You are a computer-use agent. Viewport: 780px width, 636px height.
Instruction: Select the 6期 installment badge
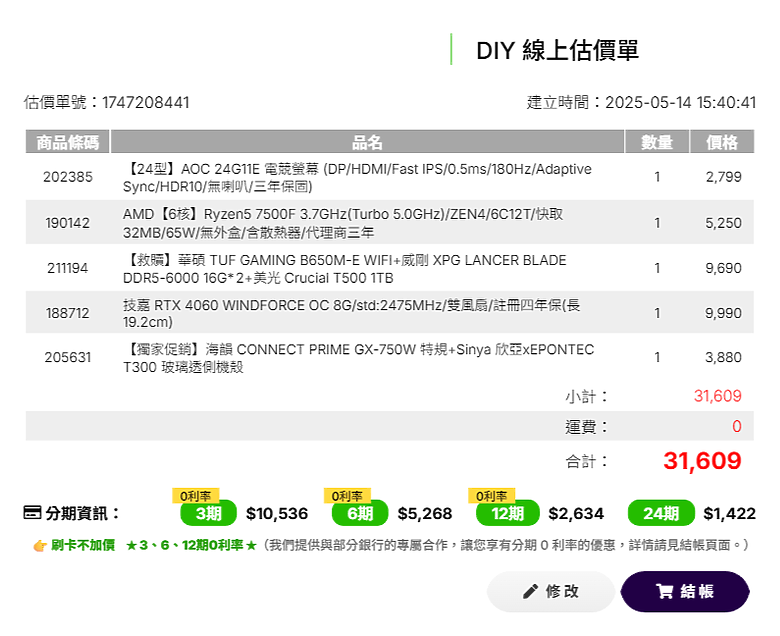pyautogui.click(x=360, y=513)
